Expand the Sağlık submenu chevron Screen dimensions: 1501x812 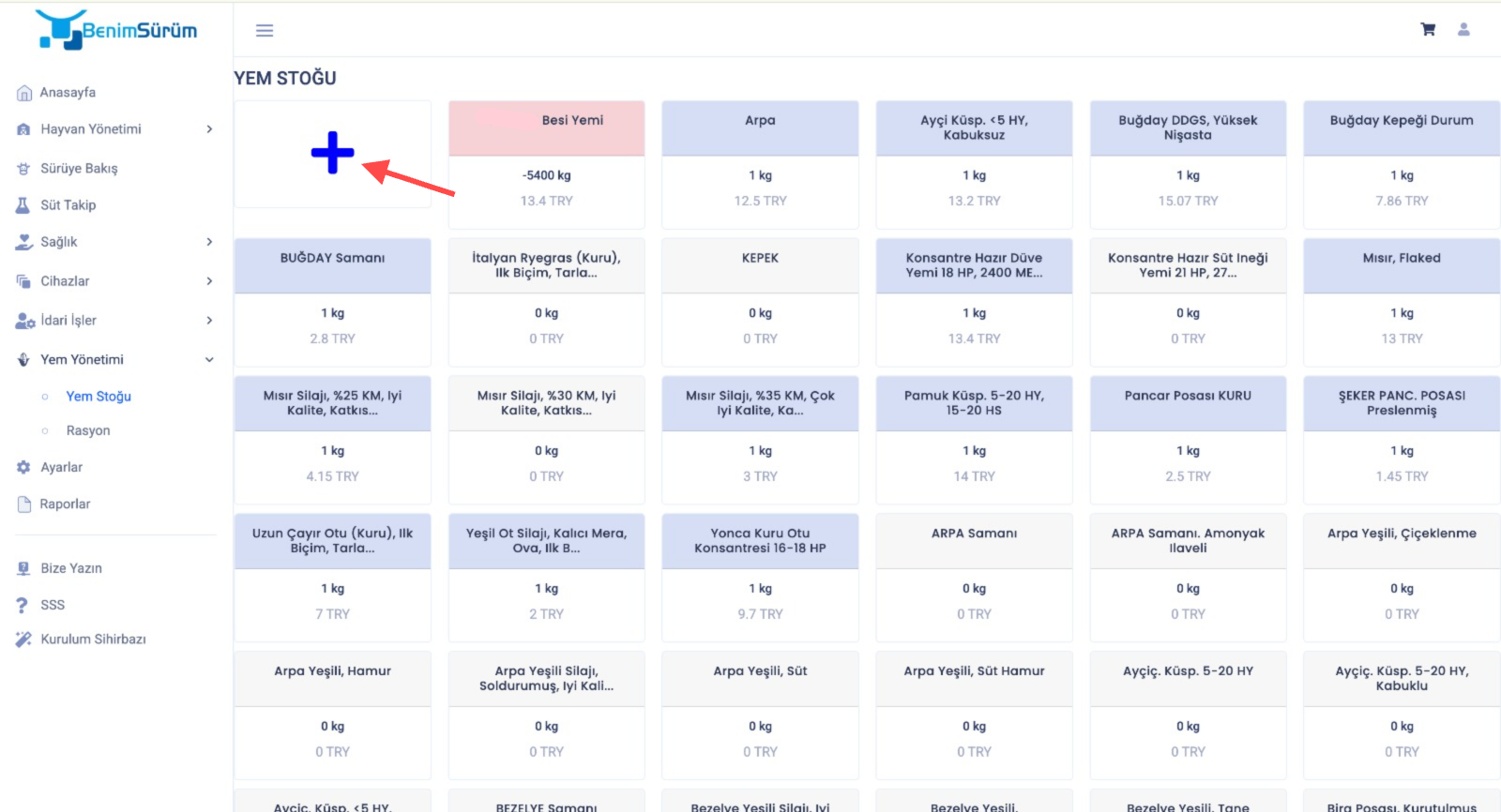click(x=209, y=242)
